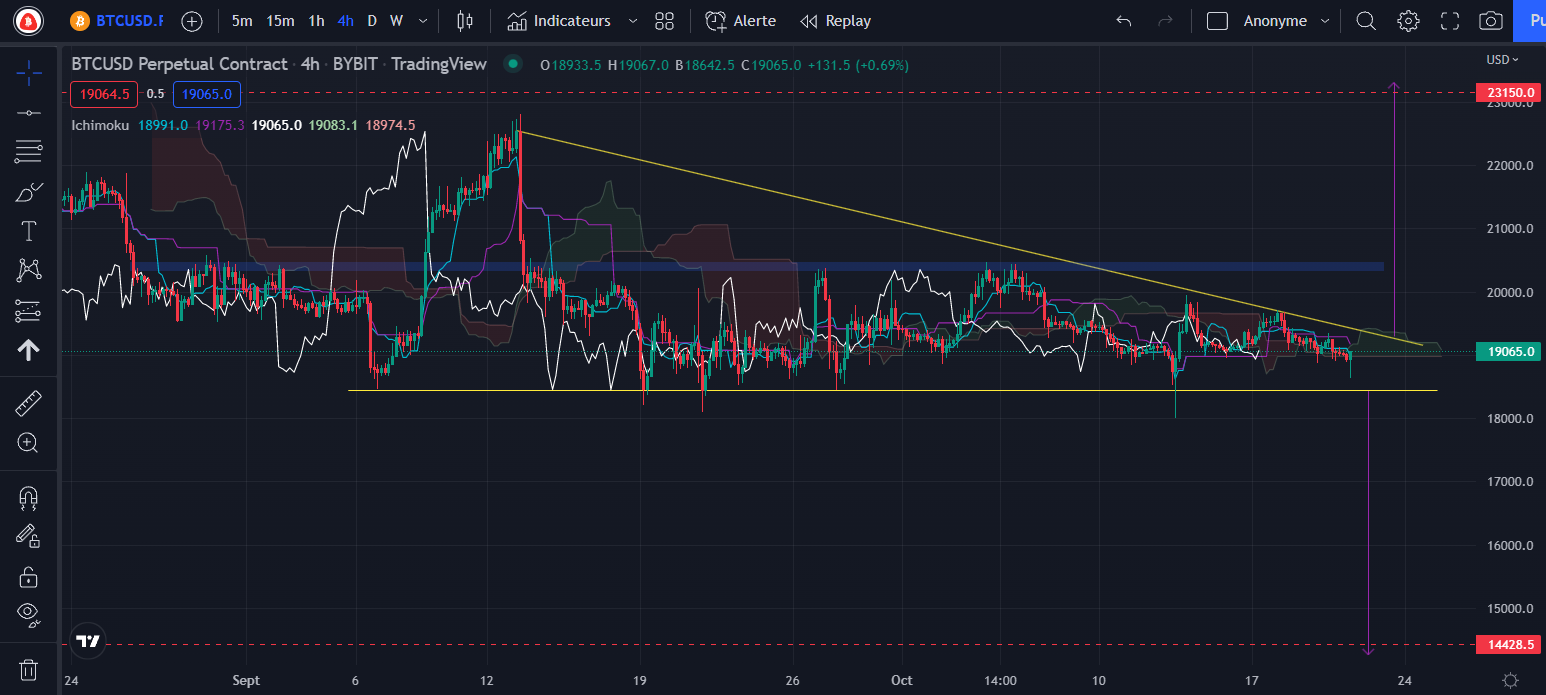Select the D daily timeframe
Image resolution: width=1546 pixels, height=695 pixels.
tap(372, 21)
